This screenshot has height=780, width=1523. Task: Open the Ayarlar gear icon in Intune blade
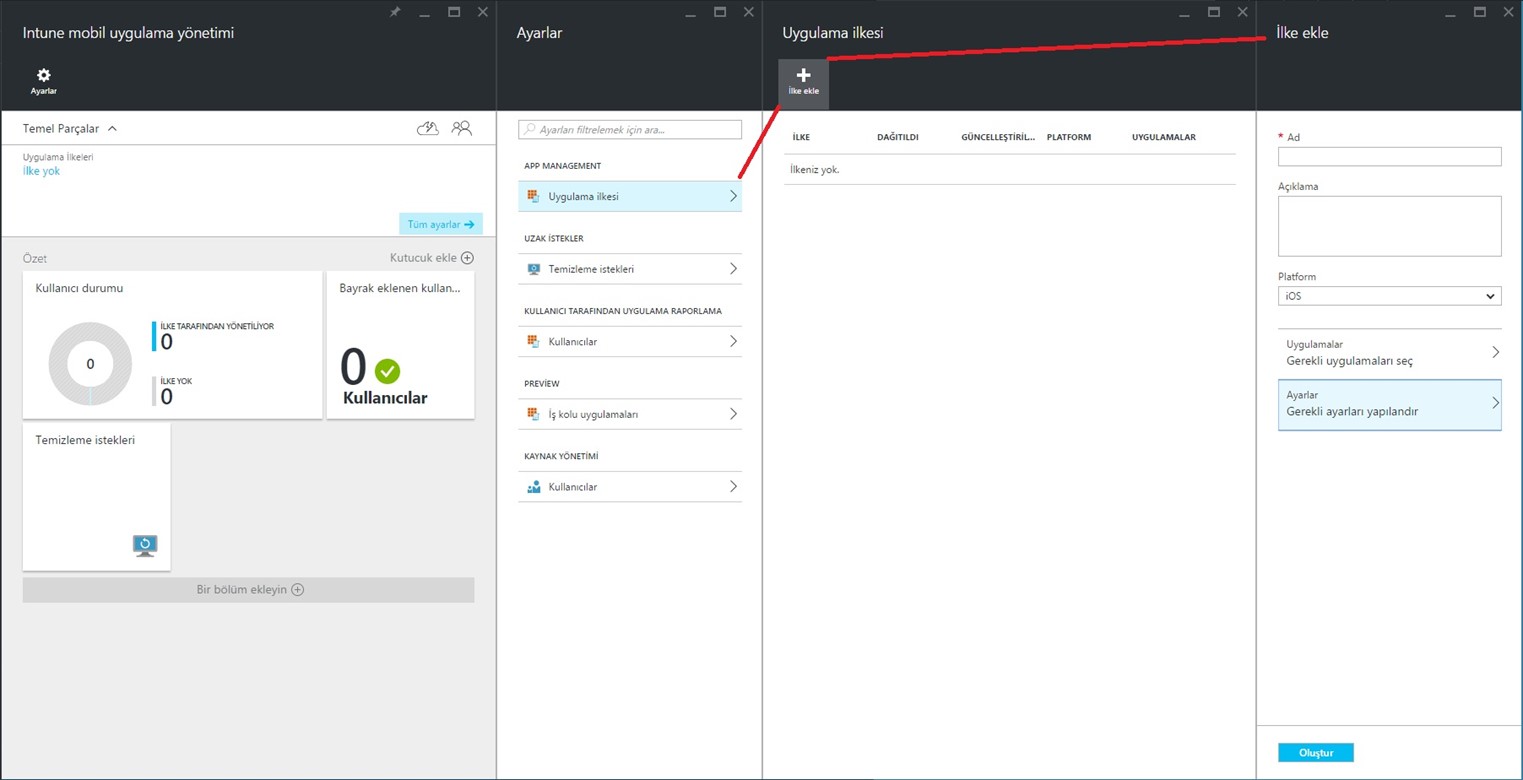coord(43,80)
